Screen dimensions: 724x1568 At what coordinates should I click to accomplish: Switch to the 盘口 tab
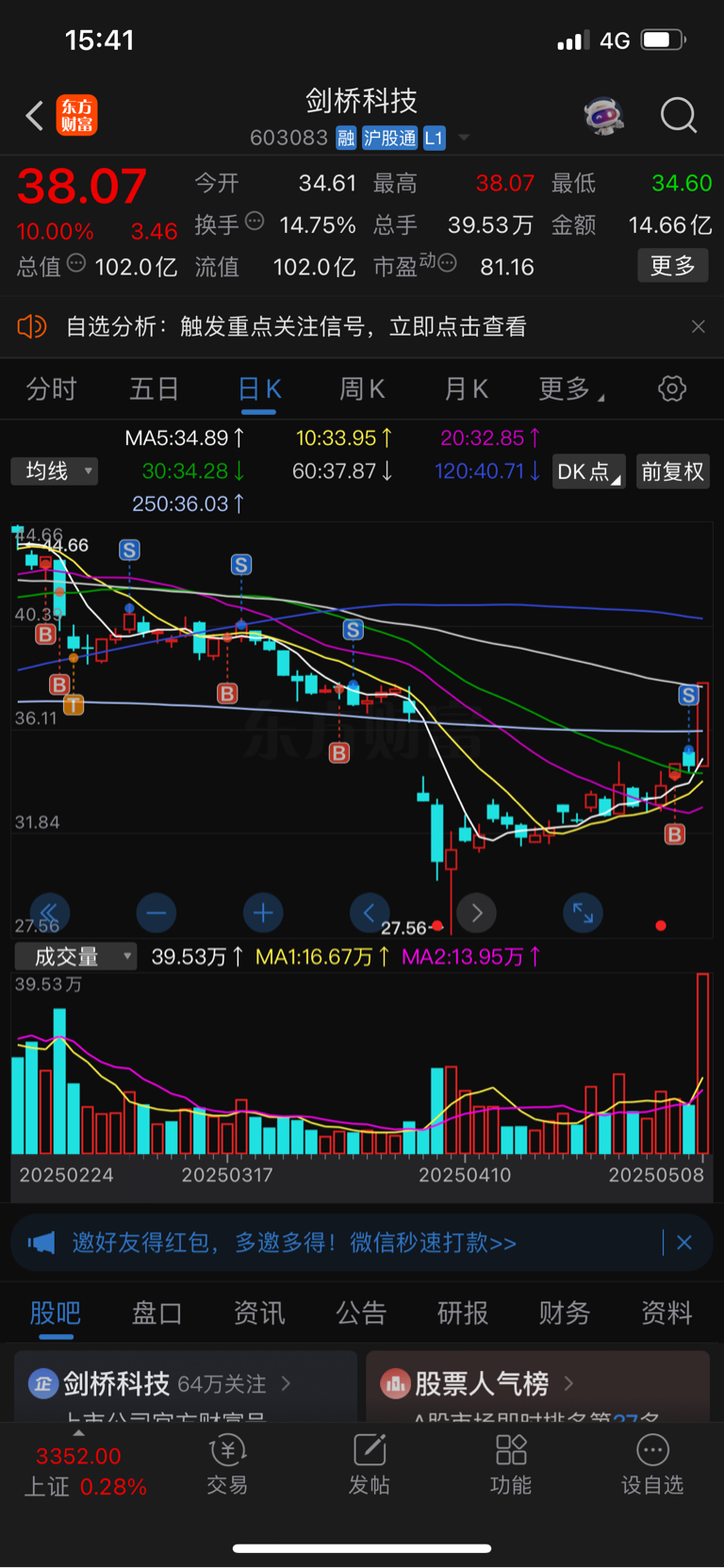(156, 1312)
